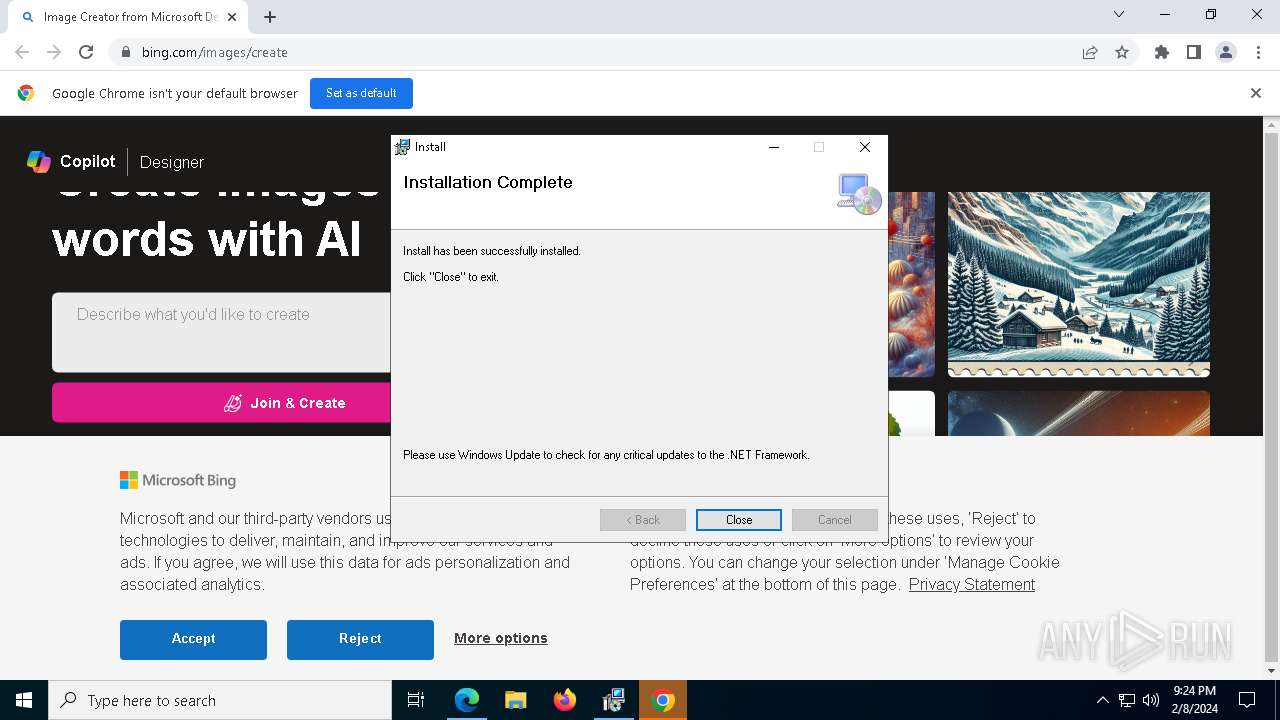Launch Firefox from taskbar
This screenshot has width=1280, height=720.
coord(564,700)
